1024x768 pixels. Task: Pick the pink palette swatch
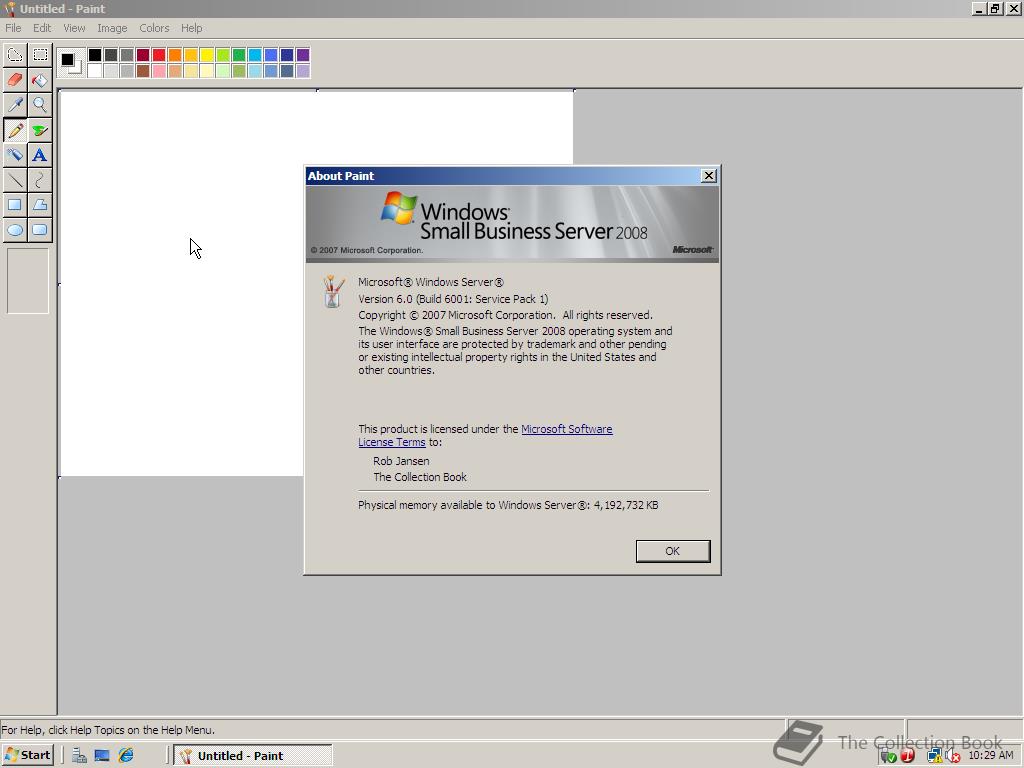[159, 71]
